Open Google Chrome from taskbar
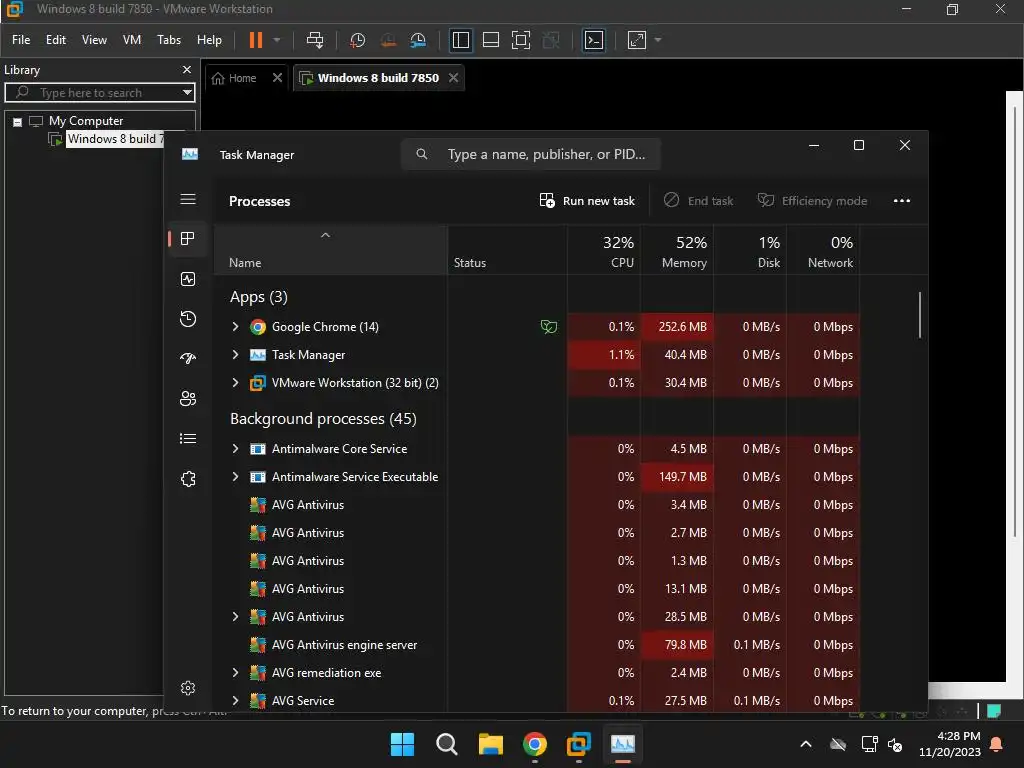The height and width of the screenshot is (768, 1024). (x=535, y=744)
